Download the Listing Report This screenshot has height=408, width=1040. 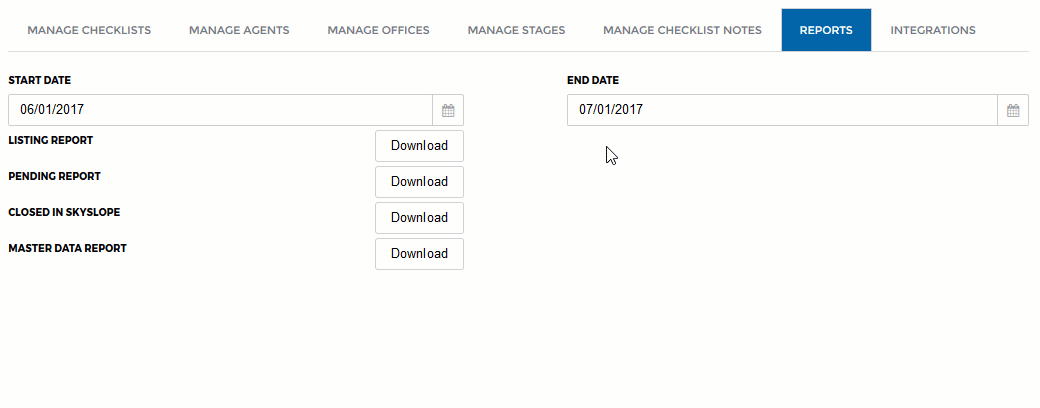419,146
